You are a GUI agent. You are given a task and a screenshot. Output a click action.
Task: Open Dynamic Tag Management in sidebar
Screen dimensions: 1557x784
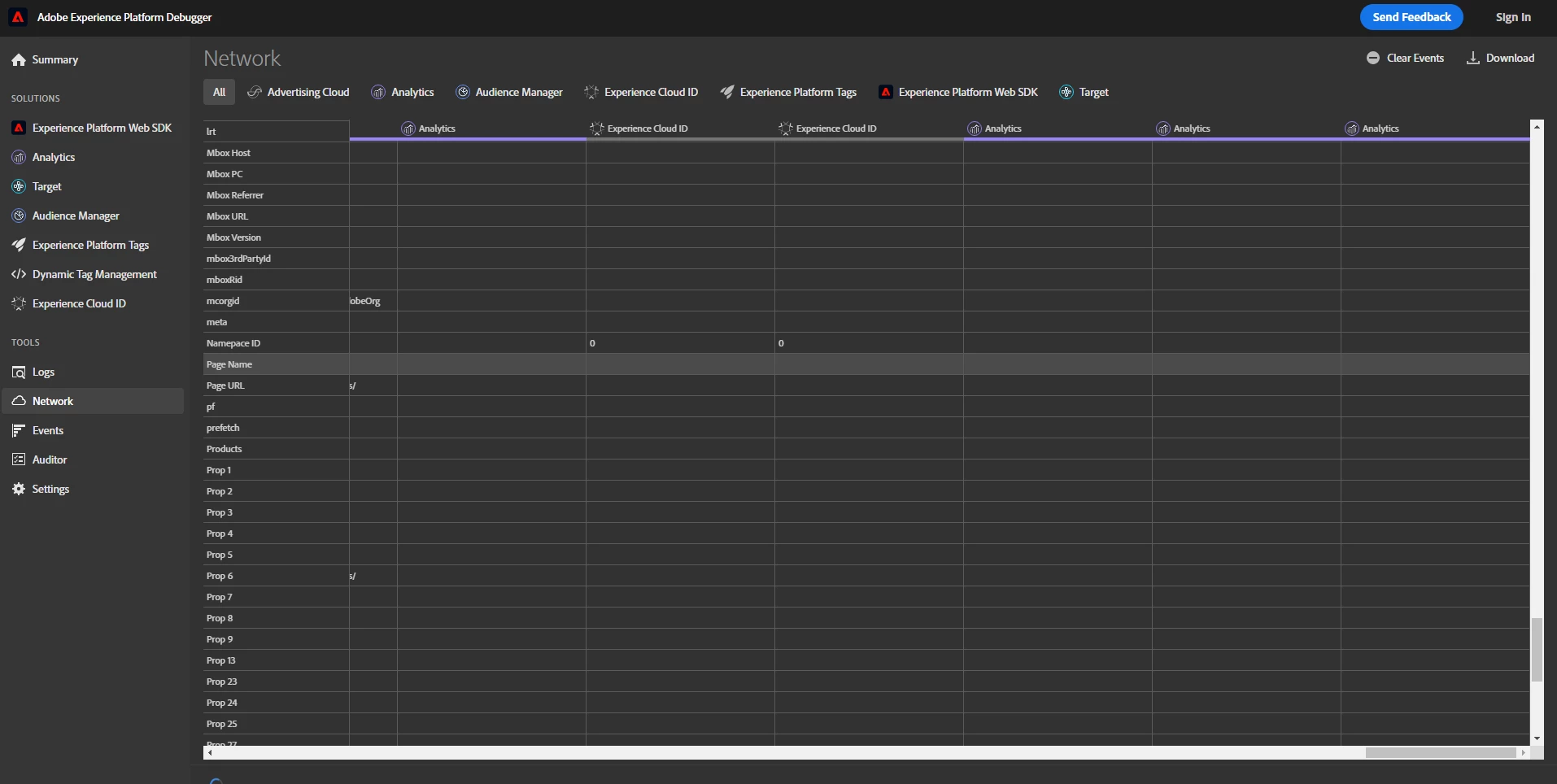click(94, 275)
